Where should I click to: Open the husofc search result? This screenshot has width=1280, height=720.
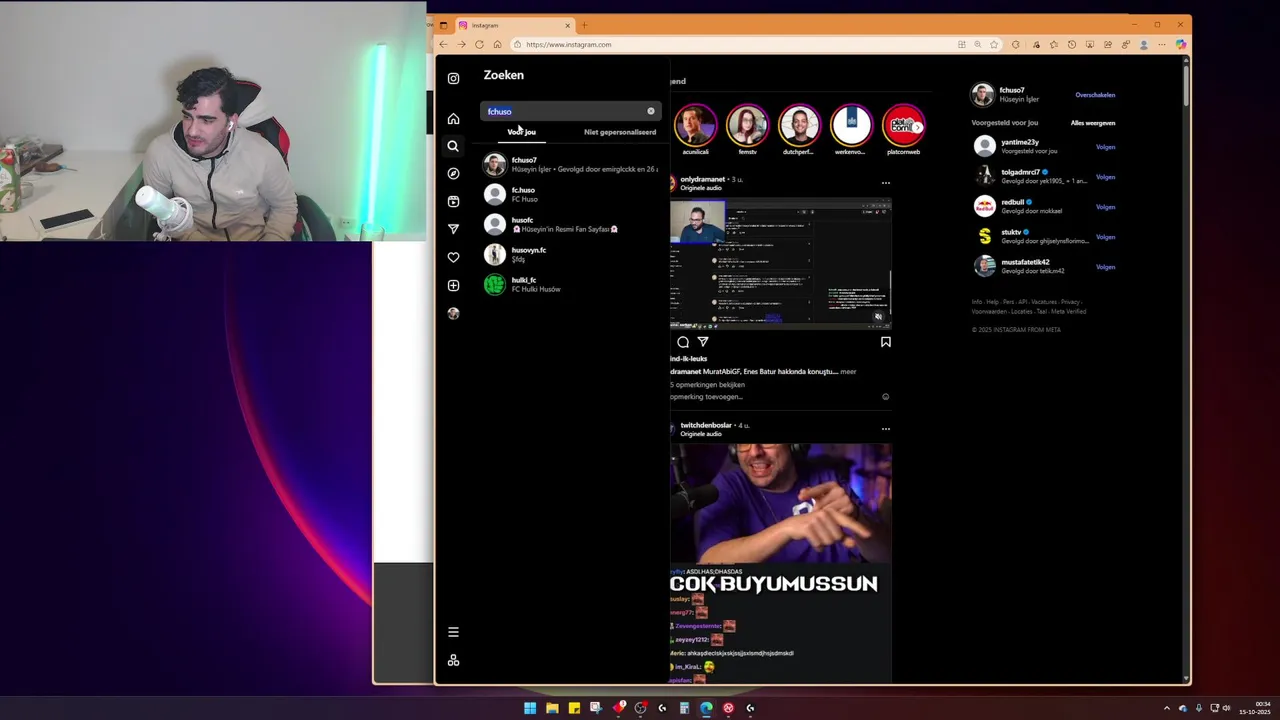[x=570, y=224]
